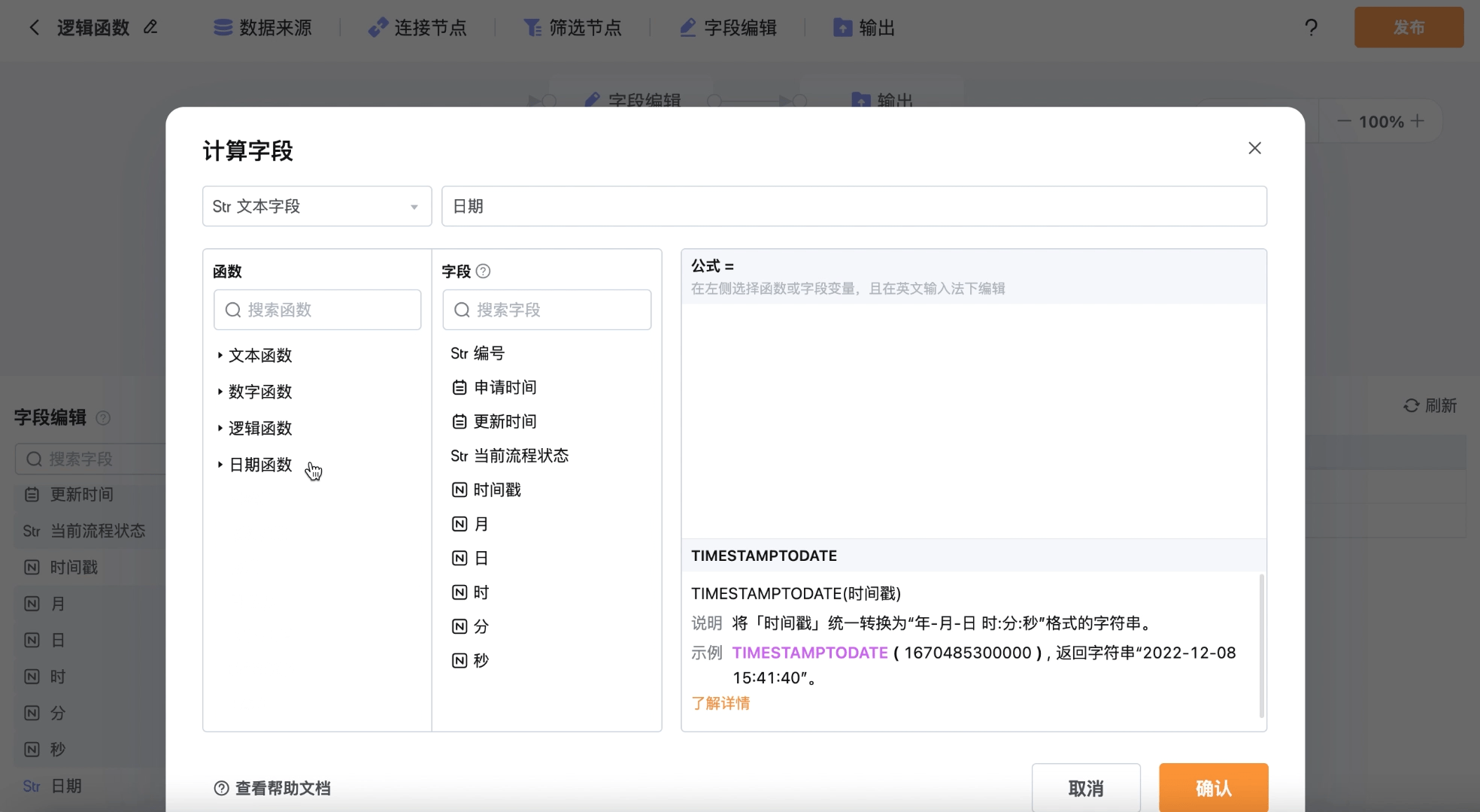Click the function description scrollbar
Viewport: 1480px width, 812px height.
pyautogui.click(x=1261, y=646)
